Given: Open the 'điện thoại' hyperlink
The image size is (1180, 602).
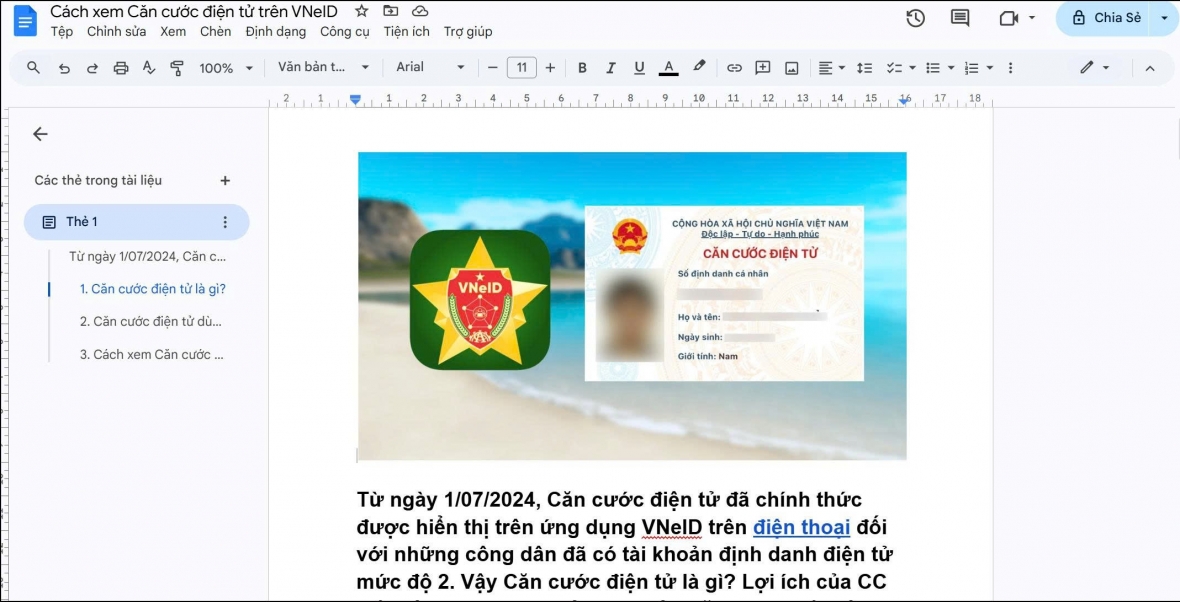Looking at the screenshot, I should pos(801,528).
